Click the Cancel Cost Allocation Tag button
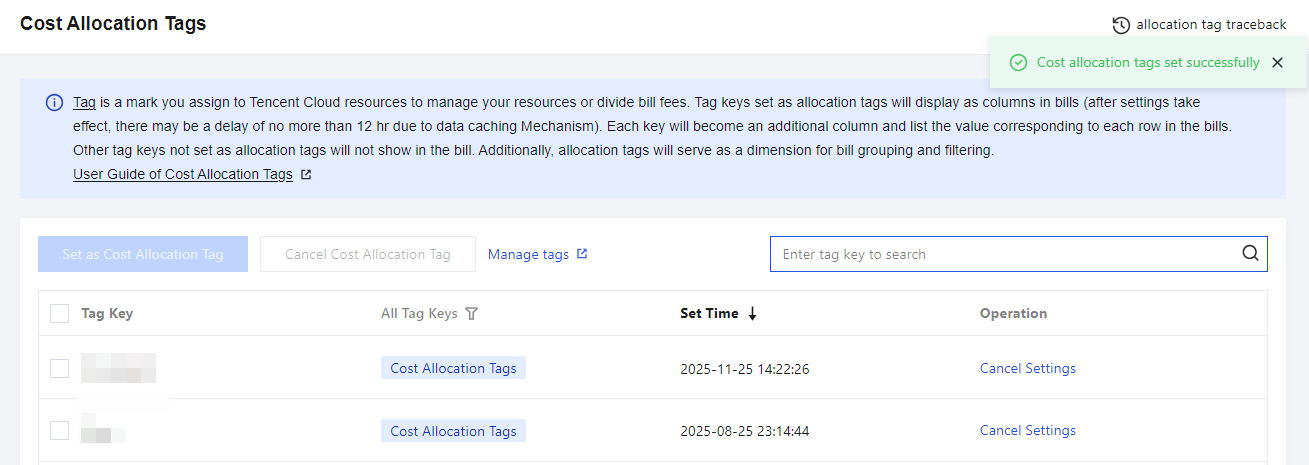This screenshot has height=465, width=1309. pyautogui.click(x=368, y=254)
